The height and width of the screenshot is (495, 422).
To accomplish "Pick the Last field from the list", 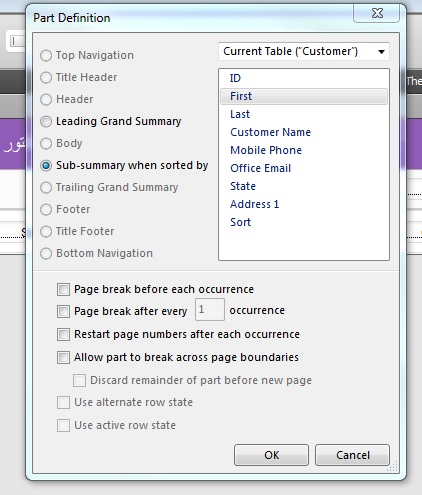I will tap(304, 114).
